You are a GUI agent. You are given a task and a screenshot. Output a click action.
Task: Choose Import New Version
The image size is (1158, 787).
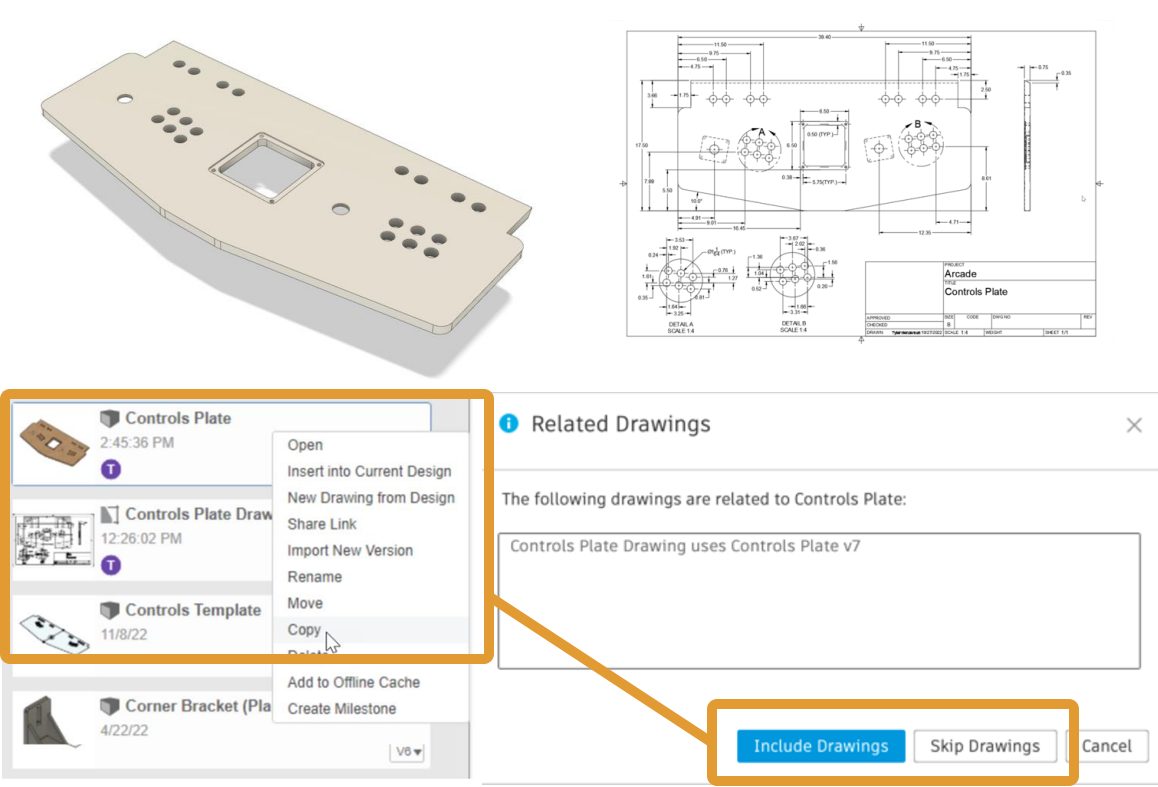tap(350, 551)
